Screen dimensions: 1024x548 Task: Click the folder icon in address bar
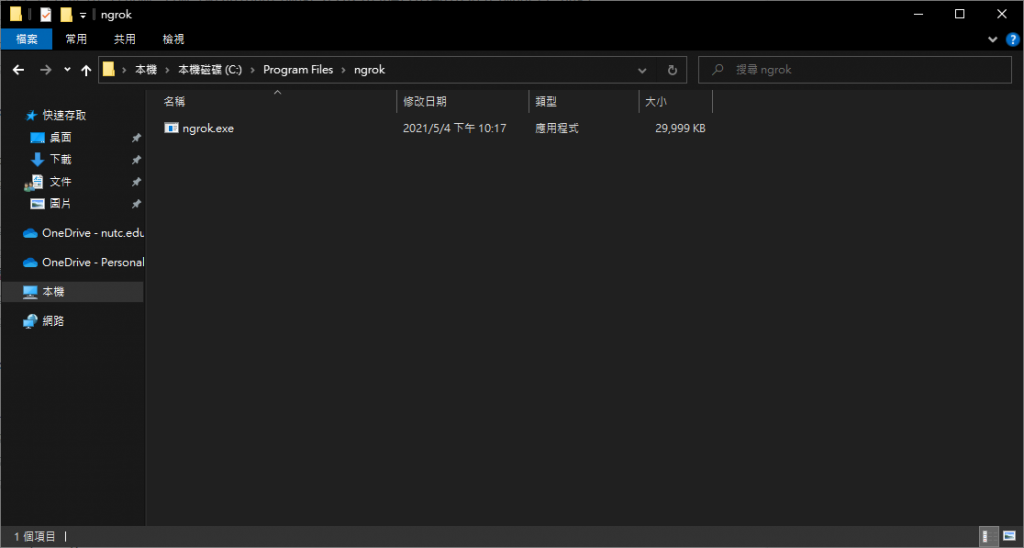tap(109, 69)
